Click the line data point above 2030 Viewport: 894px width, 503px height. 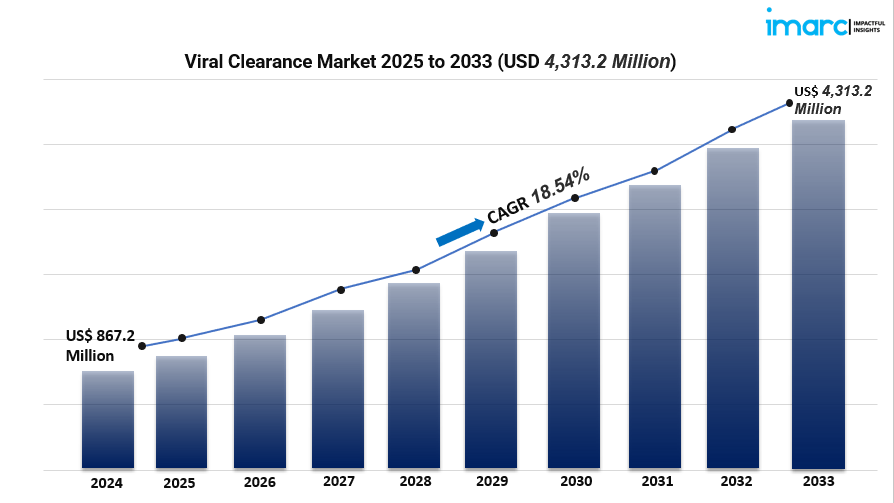tap(575, 198)
